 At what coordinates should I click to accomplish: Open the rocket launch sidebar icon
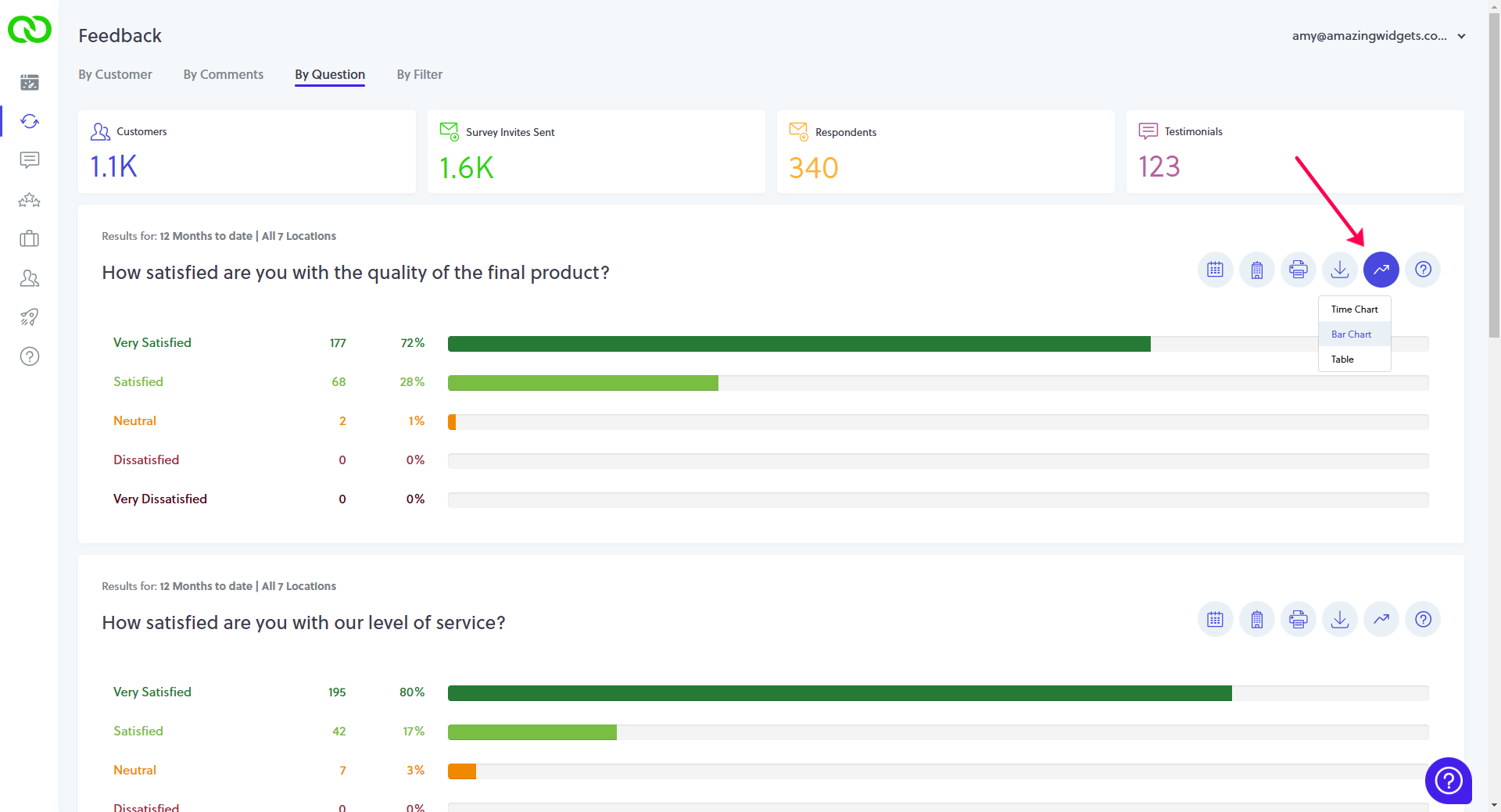point(30,317)
